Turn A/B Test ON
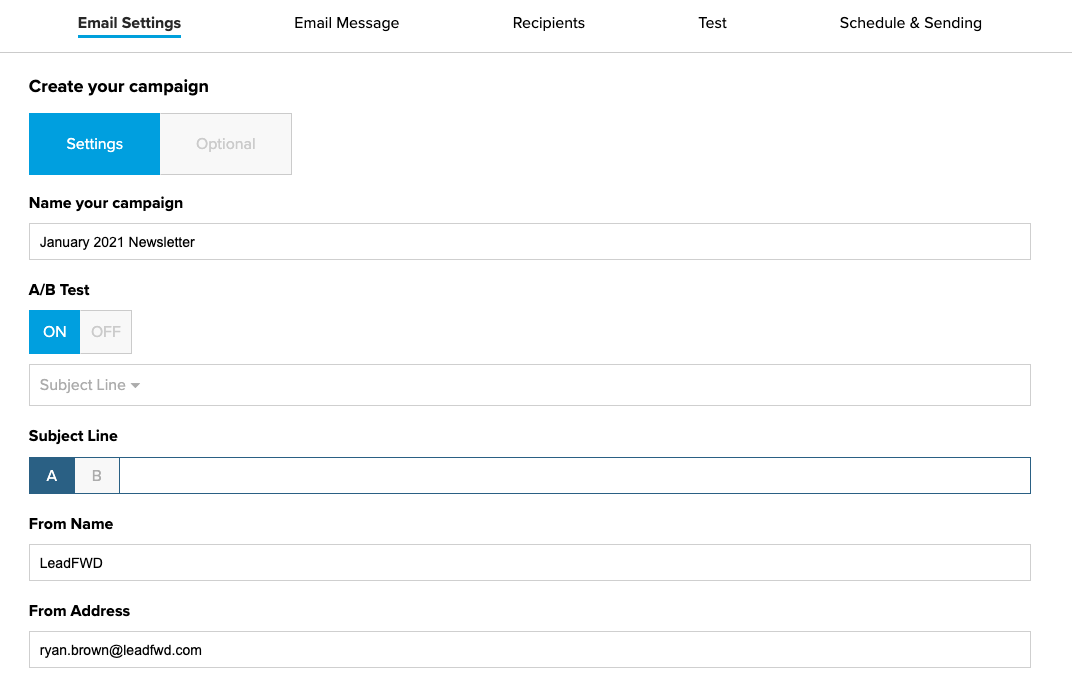This screenshot has width=1072, height=680. 55,332
